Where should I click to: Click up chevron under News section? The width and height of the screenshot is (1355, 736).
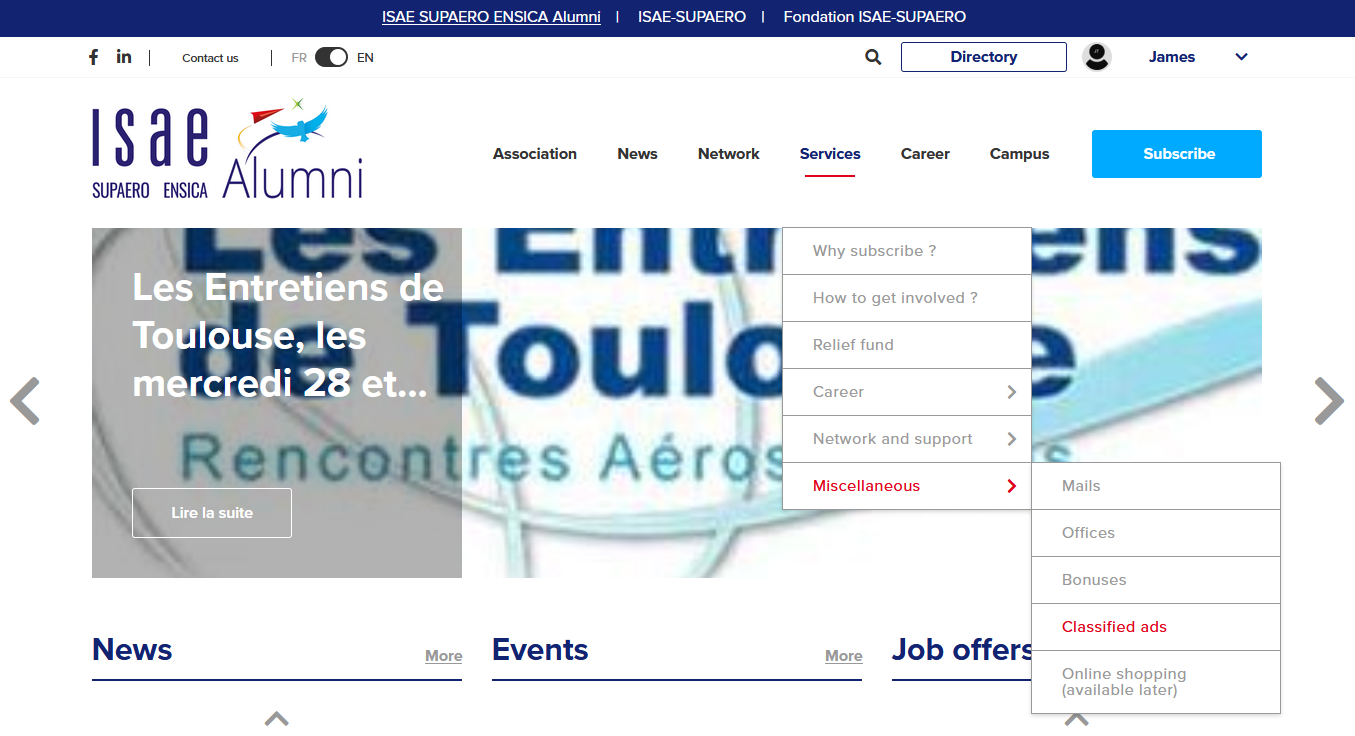coord(277,718)
